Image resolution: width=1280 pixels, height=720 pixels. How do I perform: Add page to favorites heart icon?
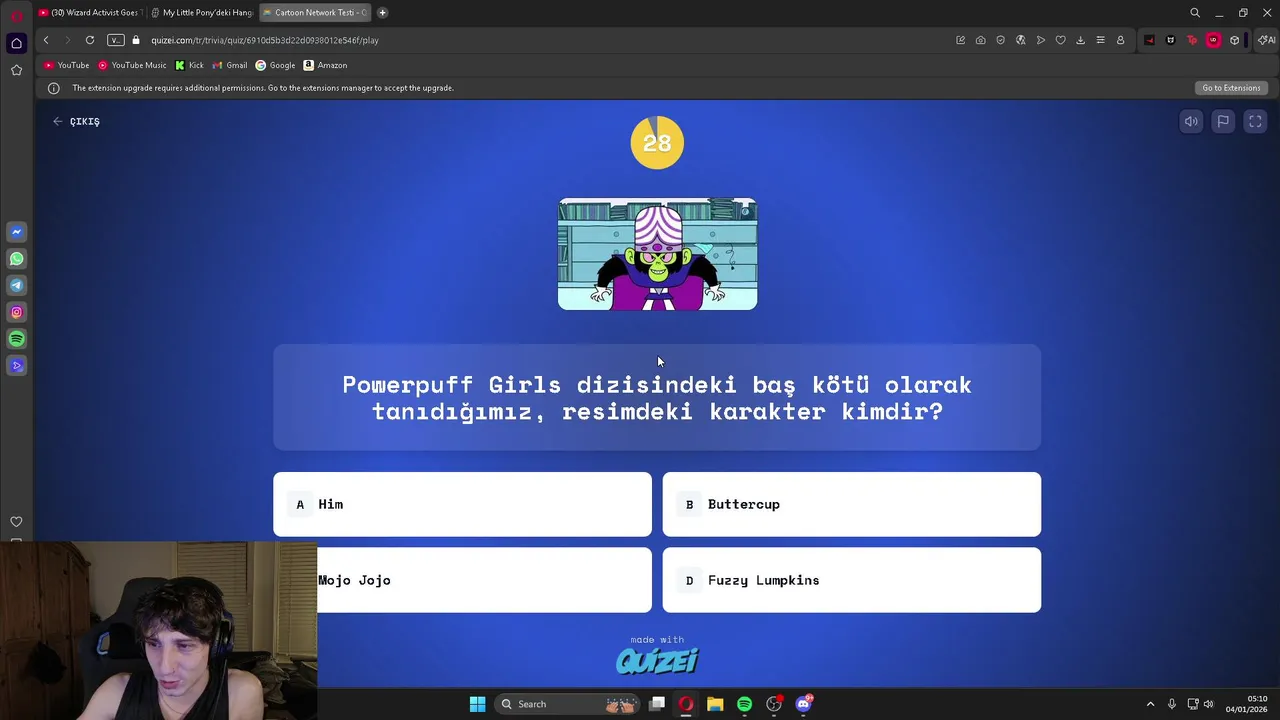coord(1060,40)
